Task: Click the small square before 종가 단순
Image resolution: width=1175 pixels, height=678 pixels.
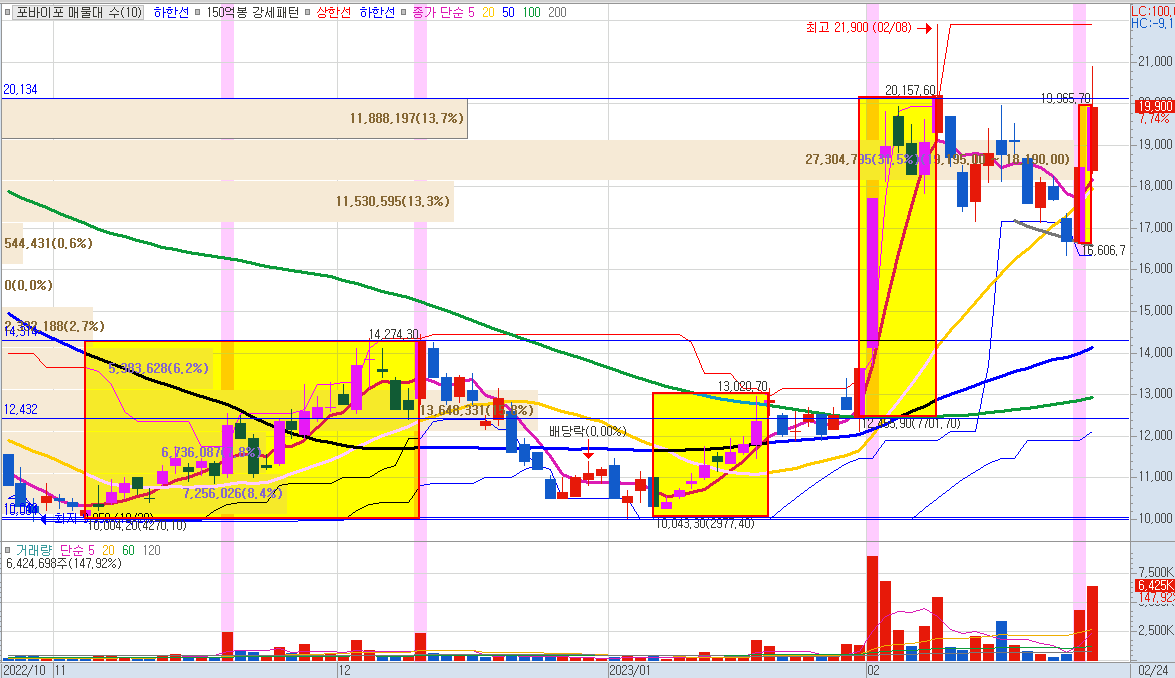Action: 404,13
